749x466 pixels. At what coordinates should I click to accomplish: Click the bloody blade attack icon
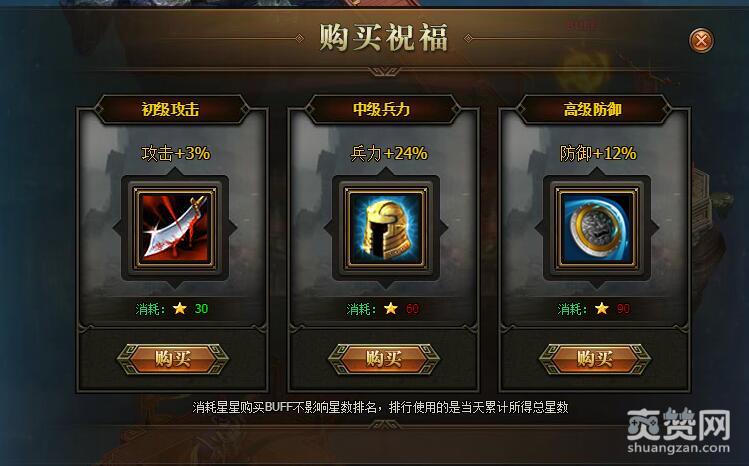coord(175,228)
